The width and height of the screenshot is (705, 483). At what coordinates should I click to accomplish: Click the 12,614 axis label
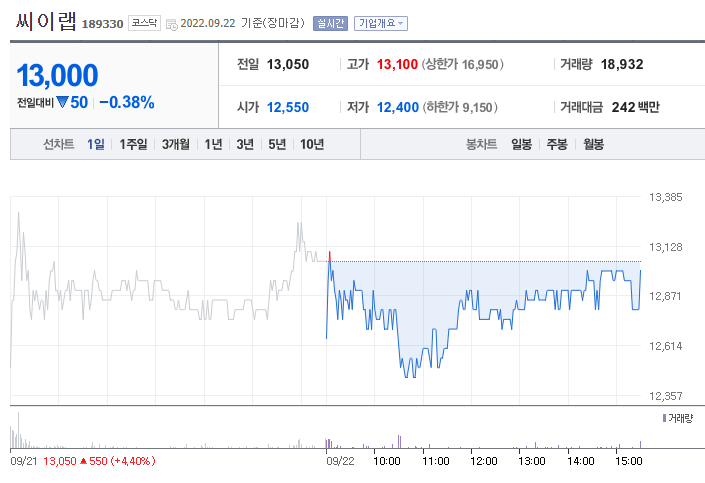[665, 346]
